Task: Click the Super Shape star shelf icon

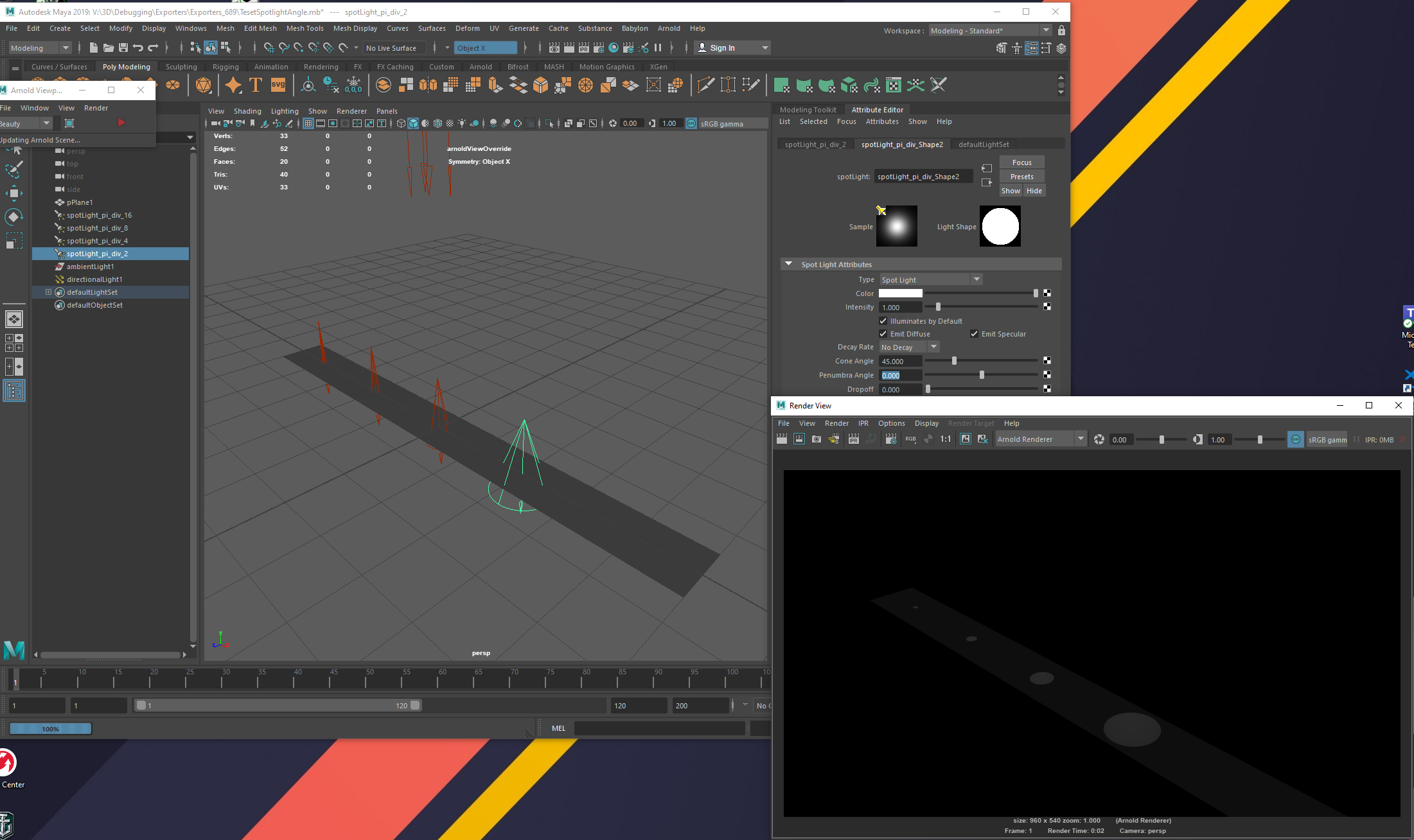Action: coord(233,85)
